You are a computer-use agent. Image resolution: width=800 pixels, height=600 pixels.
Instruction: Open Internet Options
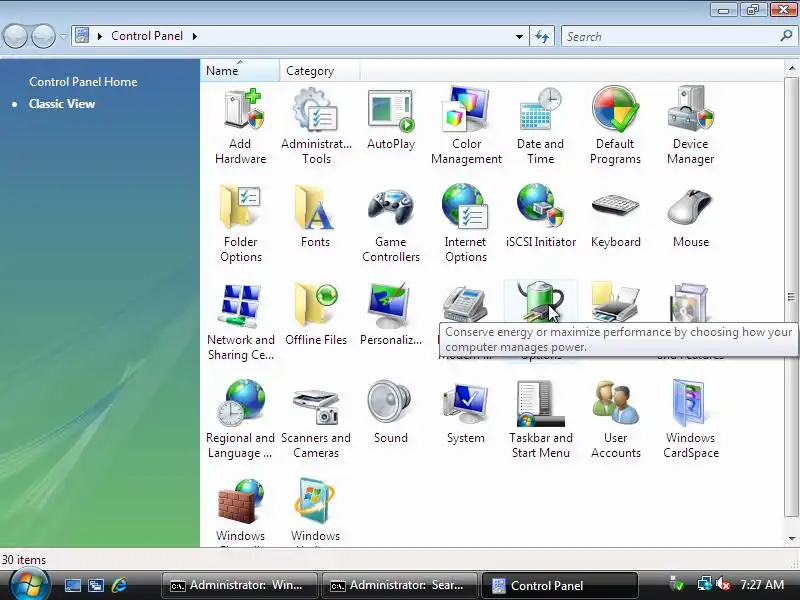coord(465,224)
